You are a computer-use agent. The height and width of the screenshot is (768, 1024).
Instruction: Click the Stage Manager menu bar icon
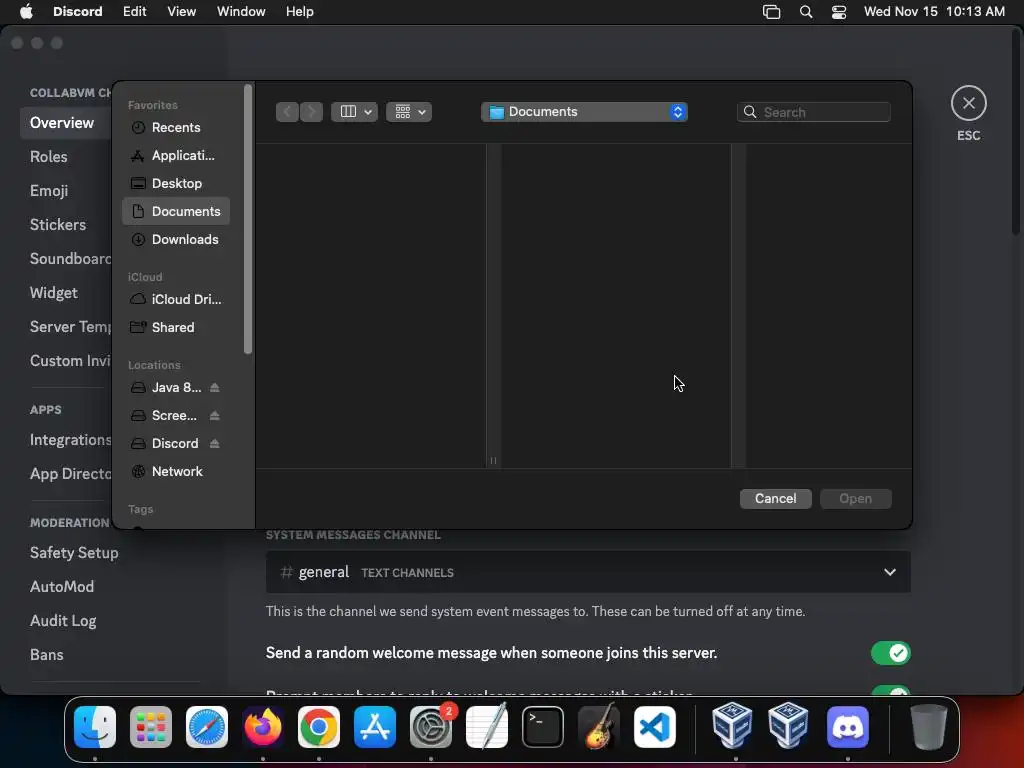[x=771, y=12]
